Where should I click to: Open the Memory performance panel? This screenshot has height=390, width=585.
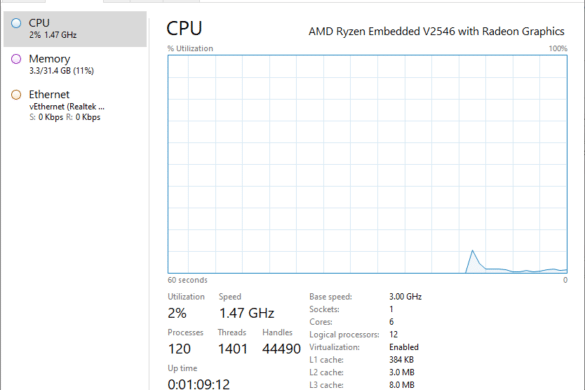(x=75, y=65)
